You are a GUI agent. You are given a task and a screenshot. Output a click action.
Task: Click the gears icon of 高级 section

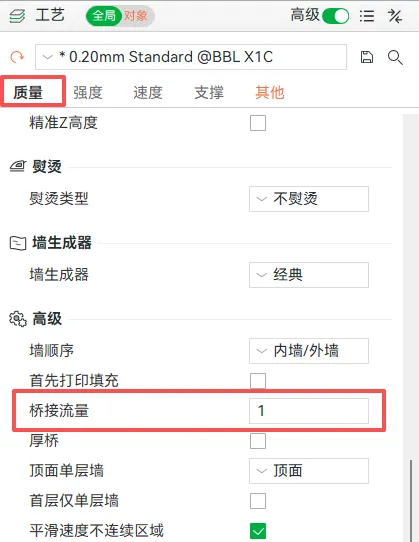18,319
